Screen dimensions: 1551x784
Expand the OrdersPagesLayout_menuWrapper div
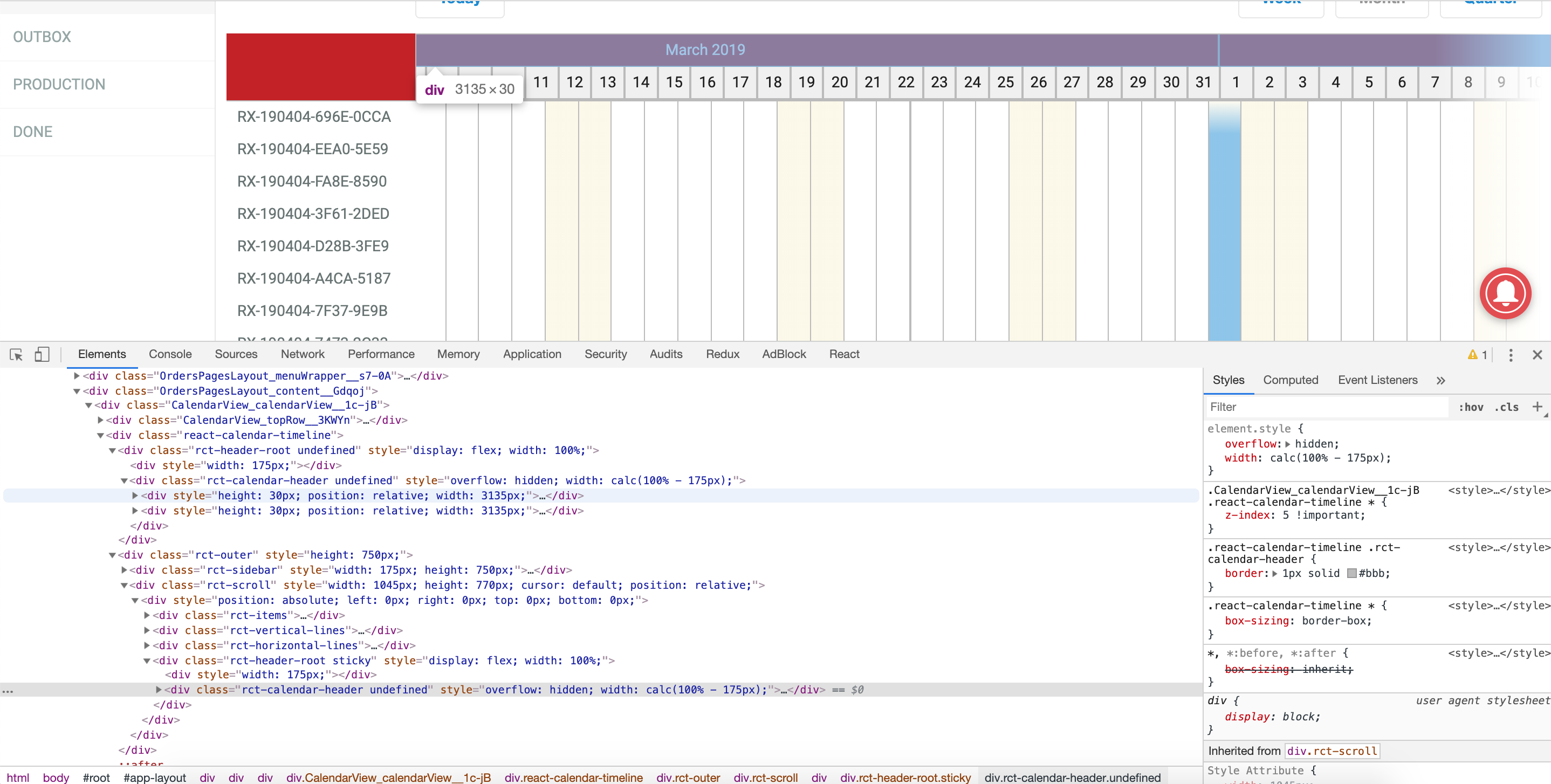tap(77, 375)
